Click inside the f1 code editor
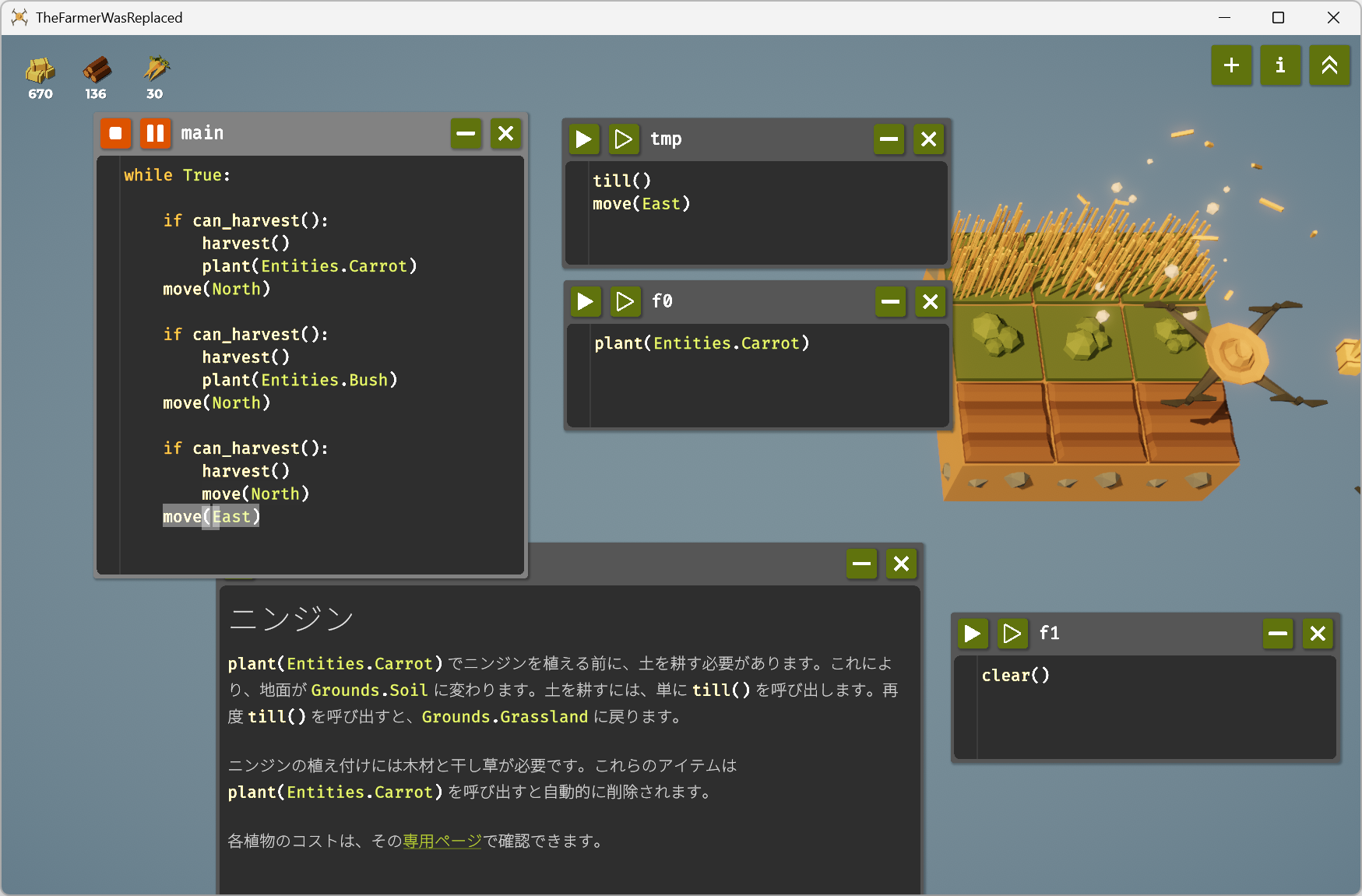This screenshot has width=1362, height=896. point(1153,716)
